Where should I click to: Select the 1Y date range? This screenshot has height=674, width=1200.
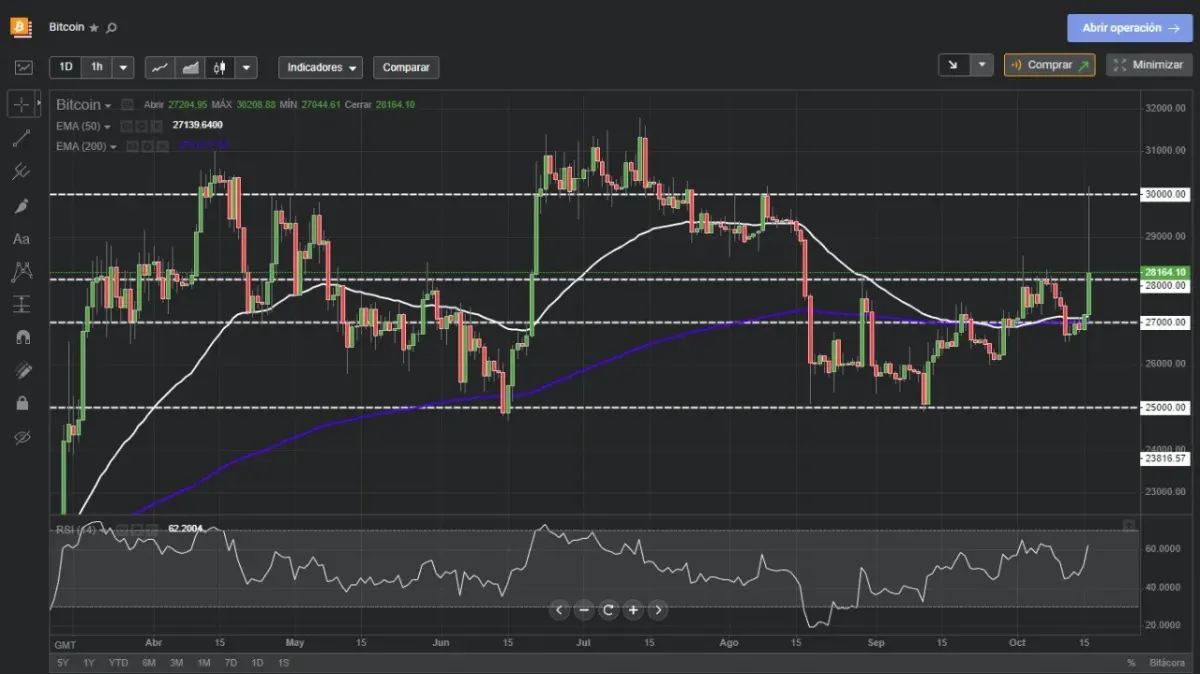tap(89, 663)
